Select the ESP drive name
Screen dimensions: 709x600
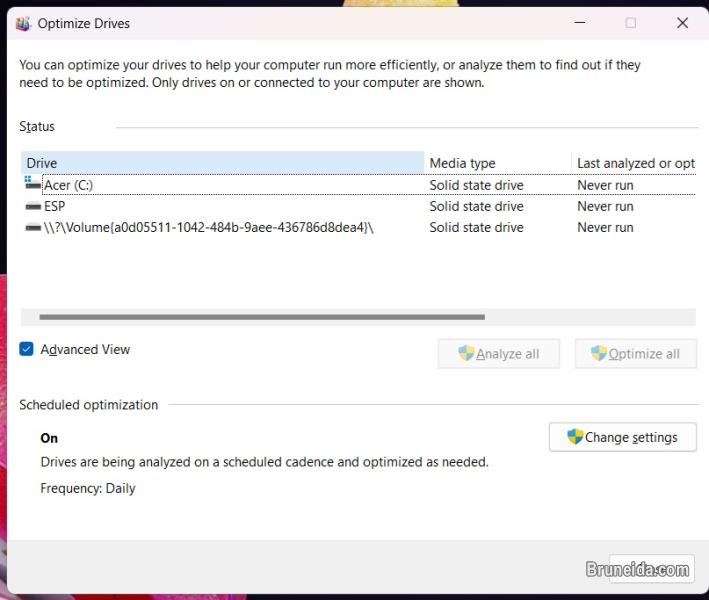point(54,206)
